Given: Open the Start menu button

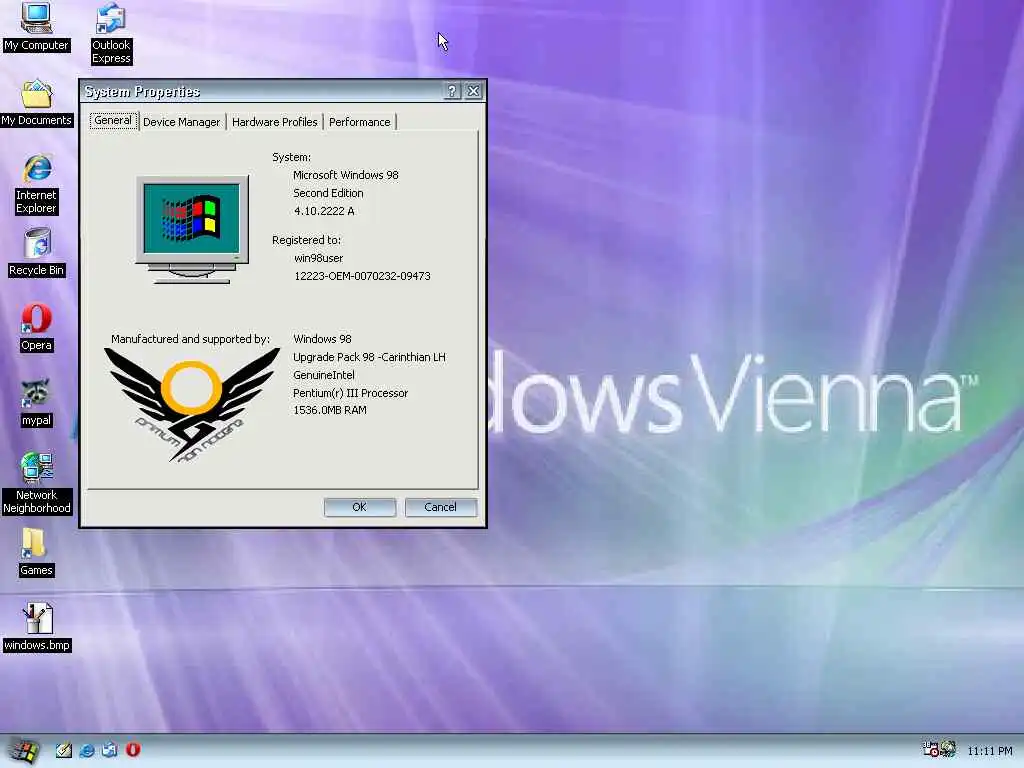Looking at the screenshot, I should [x=23, y=751].
